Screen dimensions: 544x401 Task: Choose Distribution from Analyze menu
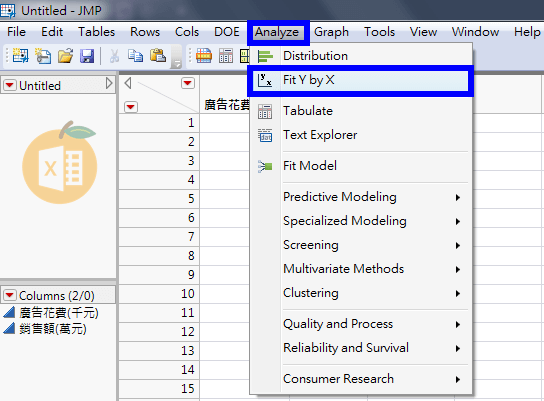pos(361,56)
